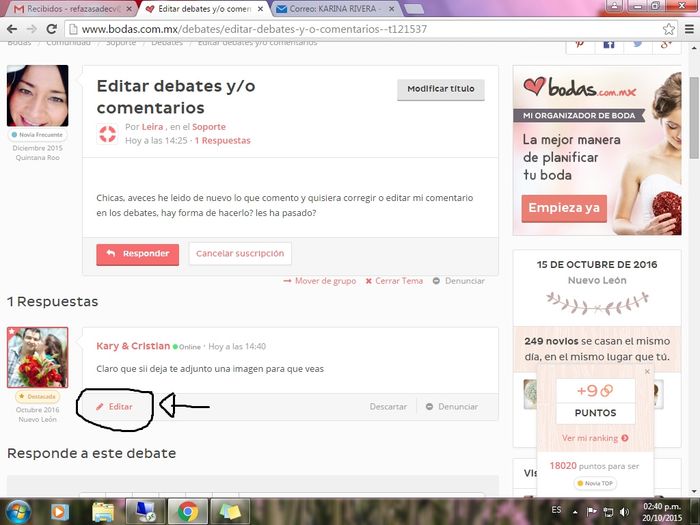Open Kary & Cristian profile photo
Viewport: 700px width, 525px height.
tap(38, 357)
